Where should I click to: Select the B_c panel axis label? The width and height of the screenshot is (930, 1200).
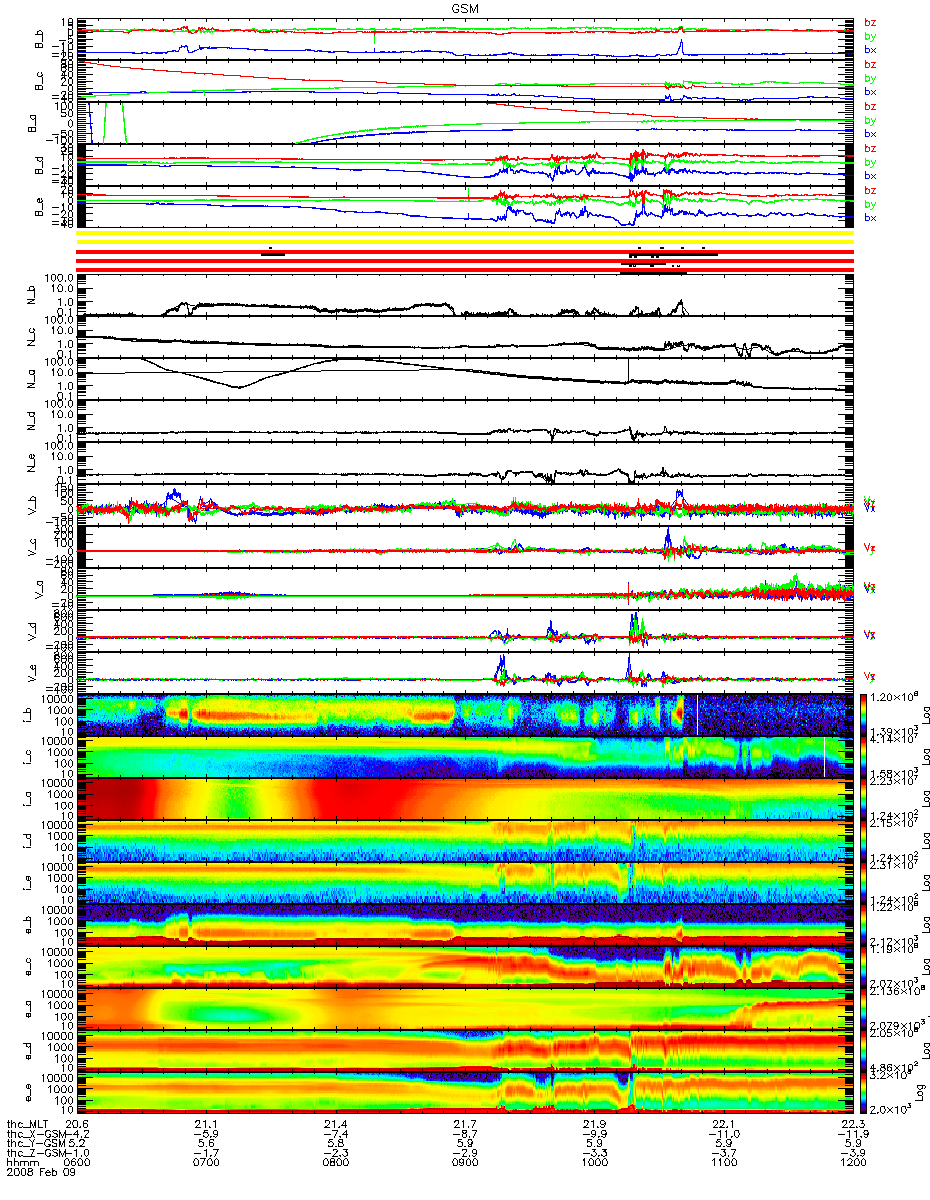pos(41,80)
